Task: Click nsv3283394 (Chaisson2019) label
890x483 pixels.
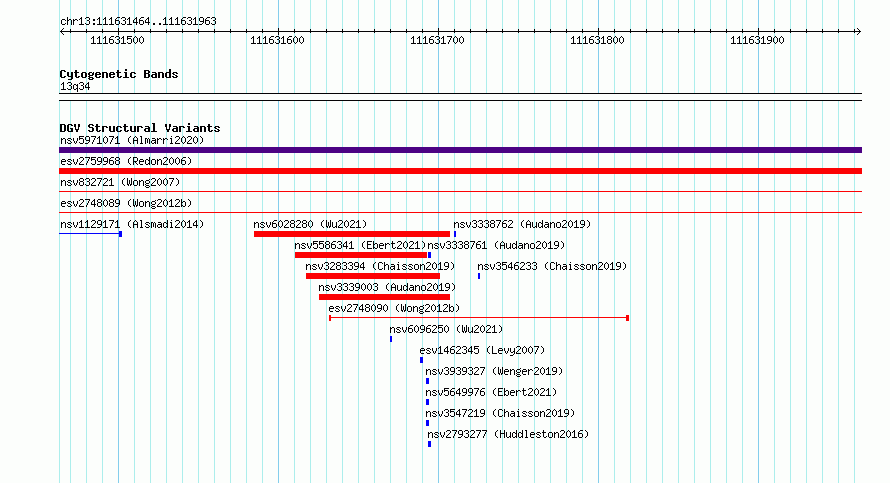Action: [380, 266]
